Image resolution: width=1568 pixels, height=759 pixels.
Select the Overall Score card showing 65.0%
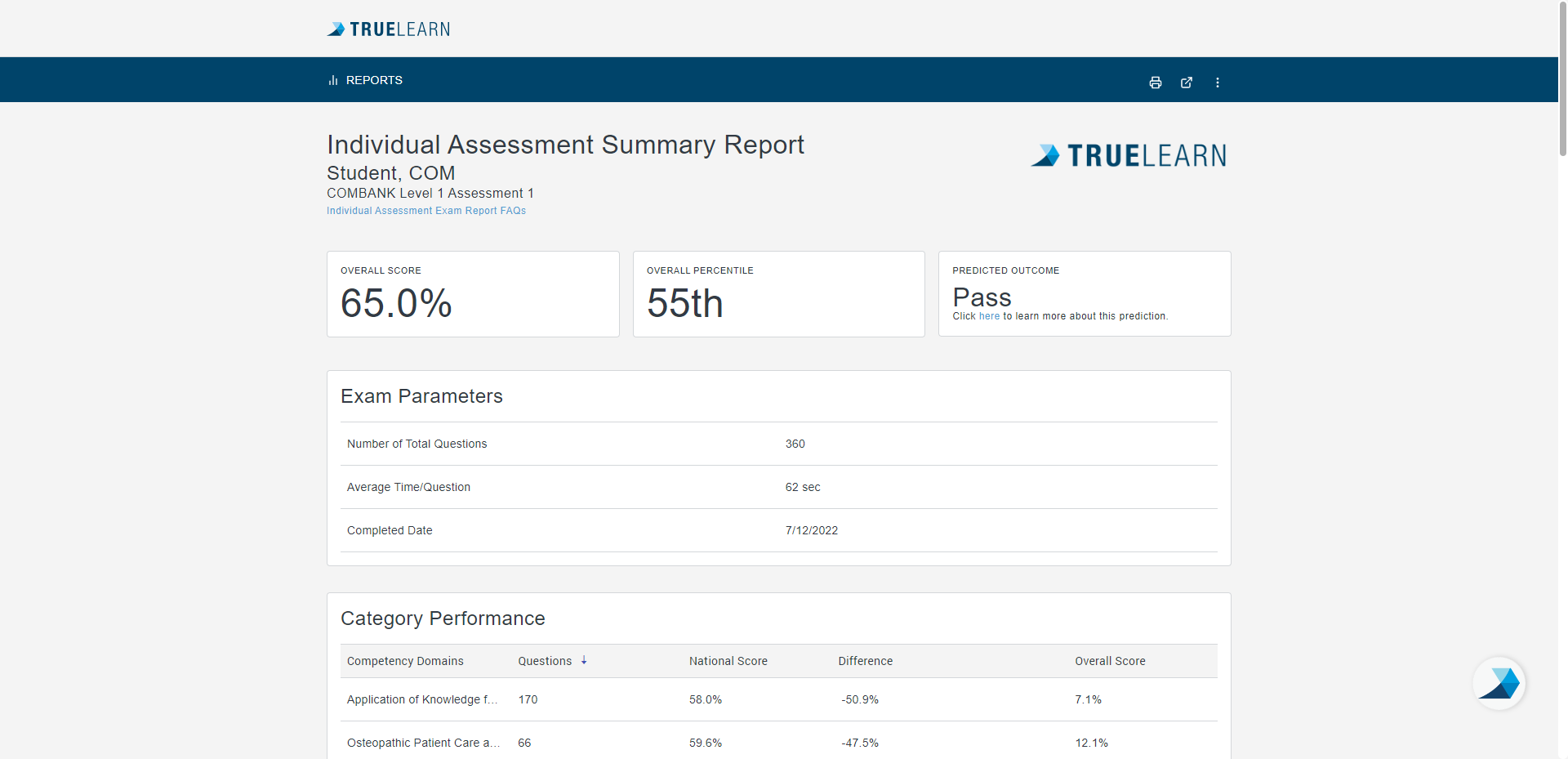point(473,294)
